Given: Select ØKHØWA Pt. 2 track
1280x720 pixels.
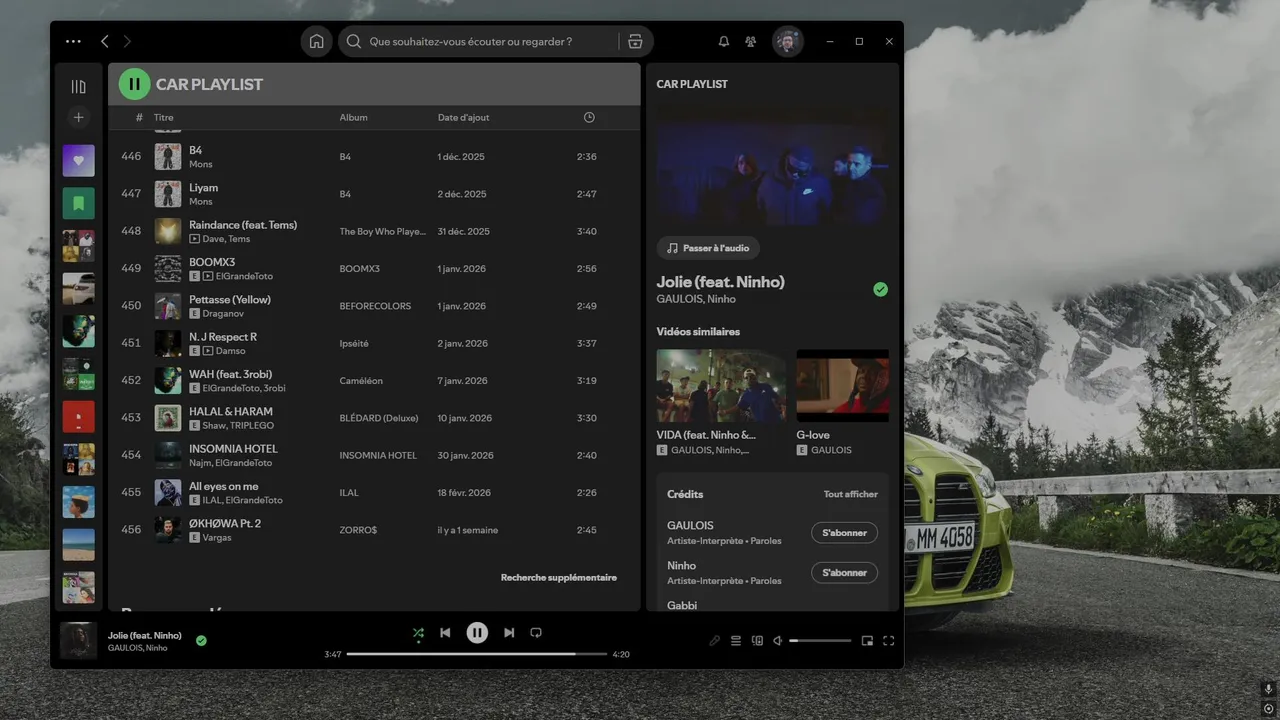Looking at the screenshot, I should click(x=374, y=530).
